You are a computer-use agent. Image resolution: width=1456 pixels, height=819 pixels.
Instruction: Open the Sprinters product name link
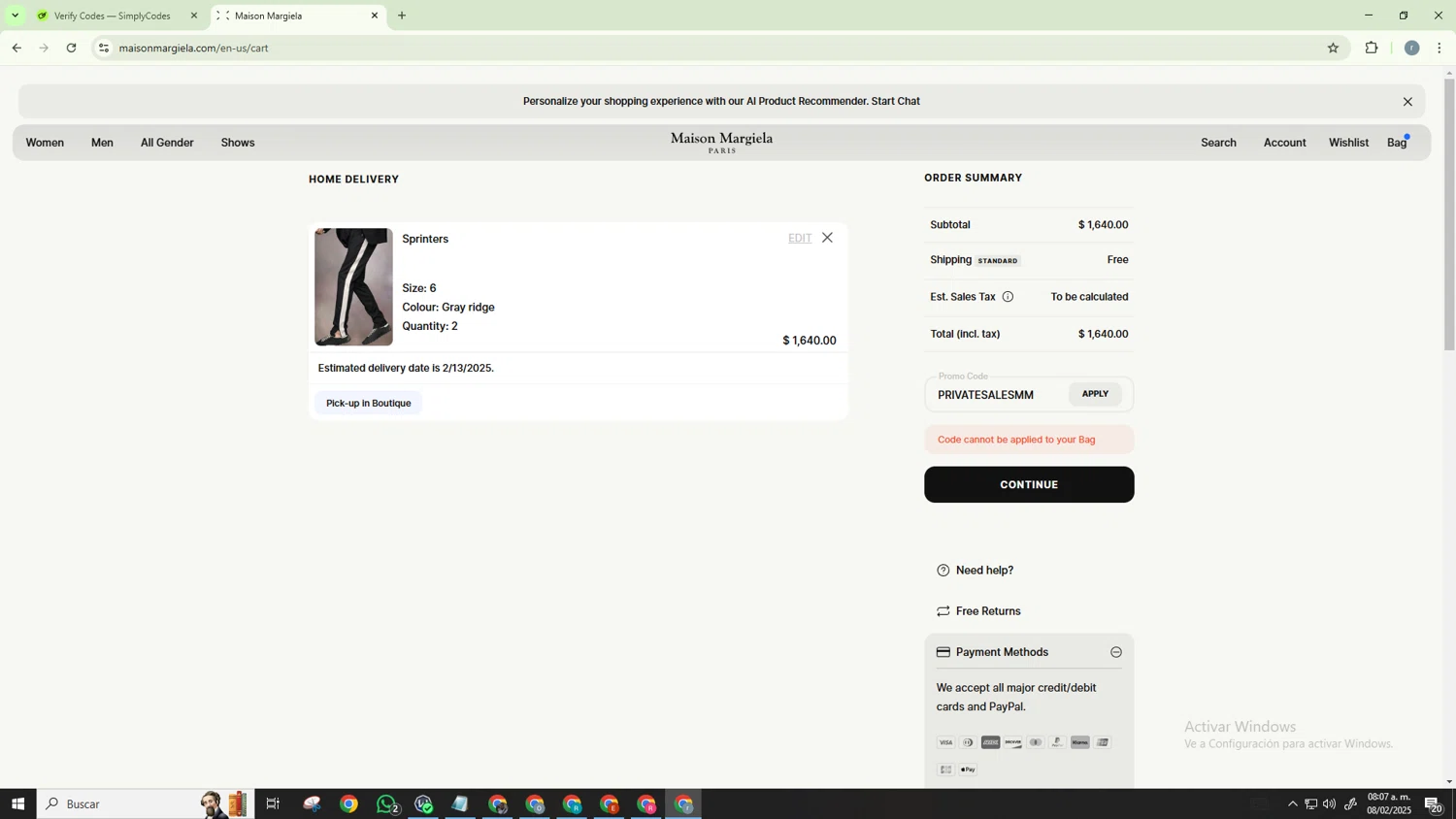click(425, 239)
